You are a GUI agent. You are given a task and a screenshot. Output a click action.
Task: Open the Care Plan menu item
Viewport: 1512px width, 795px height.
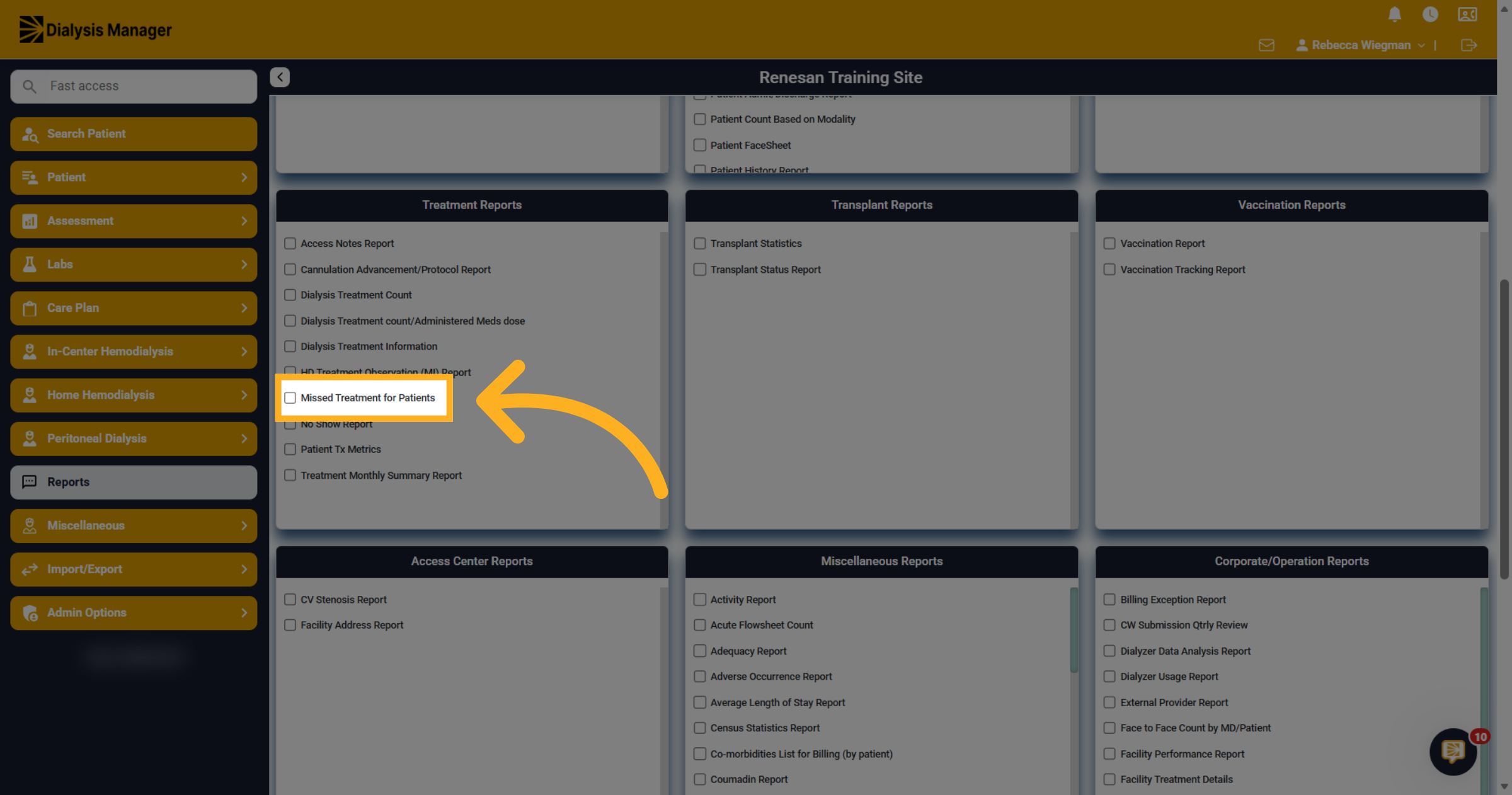pyautogui.click(x=134, y=308)
